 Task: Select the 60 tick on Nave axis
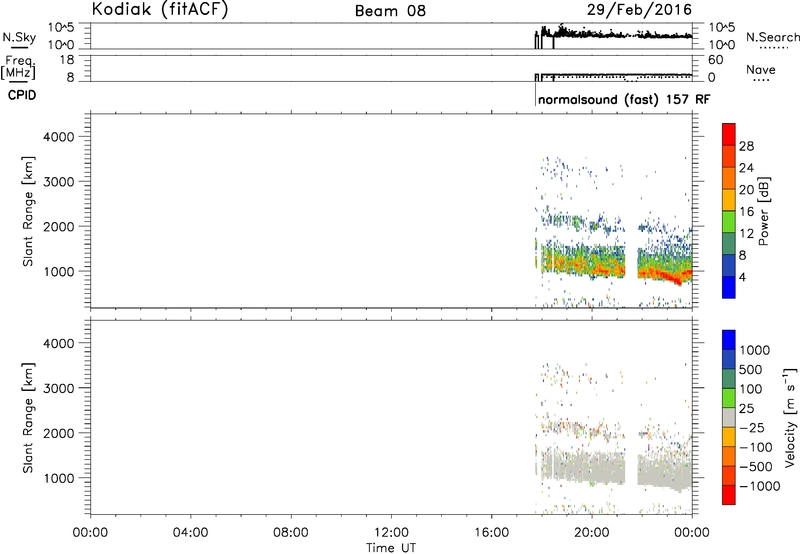[x=715, y=60]
